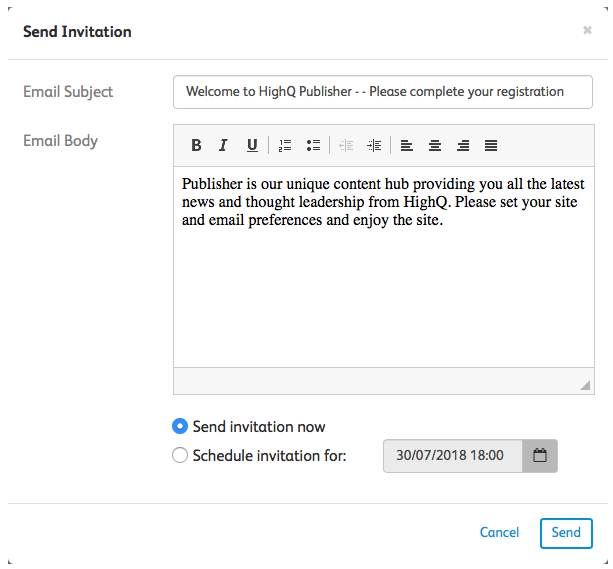The width and height of the screenshot is (613, 569).
Task: Insert a numbered list
Action: coord(285,145)
